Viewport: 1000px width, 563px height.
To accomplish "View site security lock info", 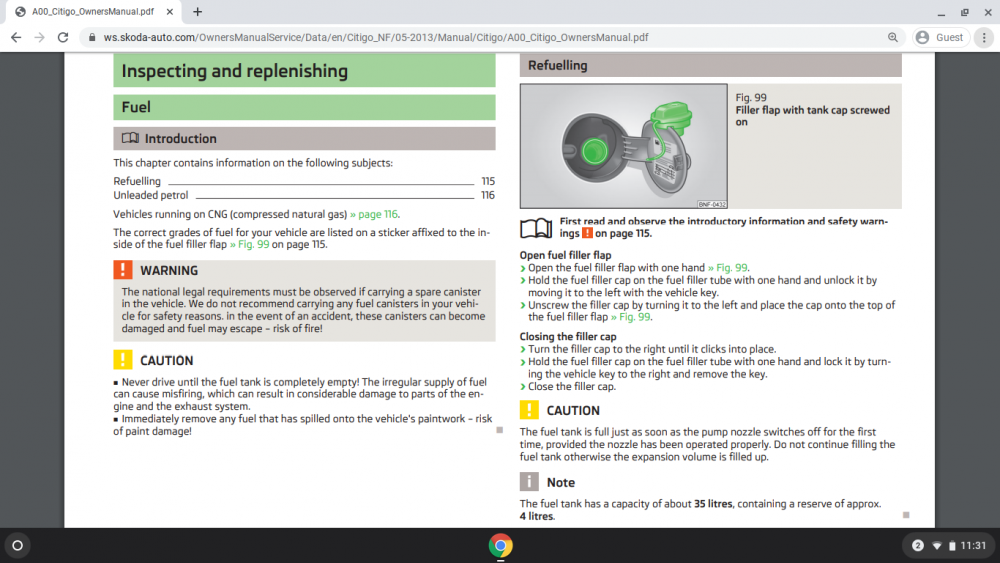I will [x=92, y=38].
